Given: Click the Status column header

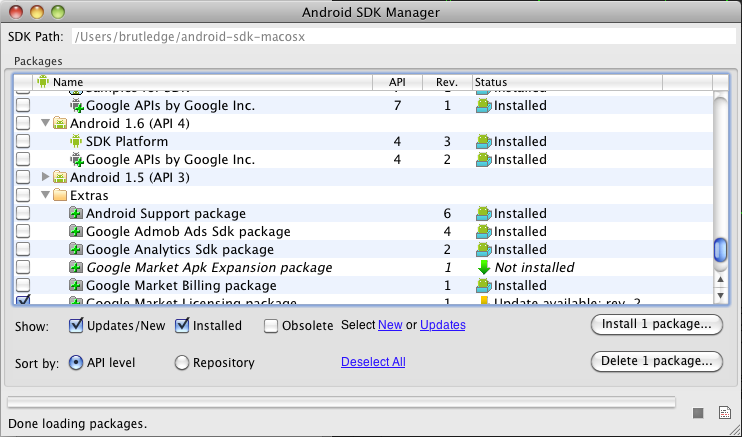Looking at the screenshot, I should [567, 82].
